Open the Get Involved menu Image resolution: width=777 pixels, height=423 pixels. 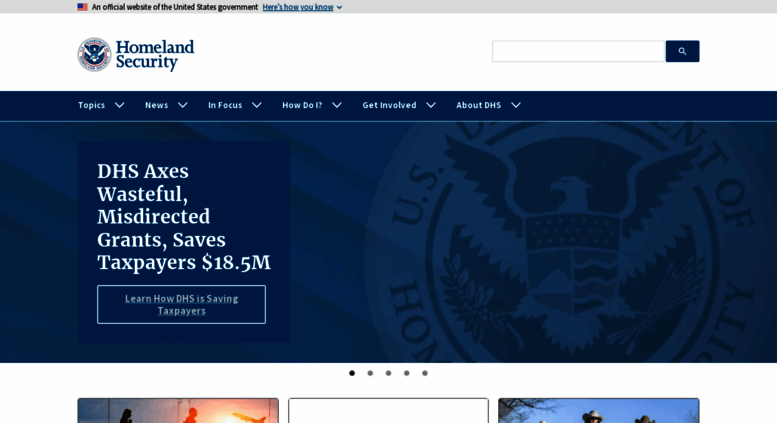click(389, 105)
